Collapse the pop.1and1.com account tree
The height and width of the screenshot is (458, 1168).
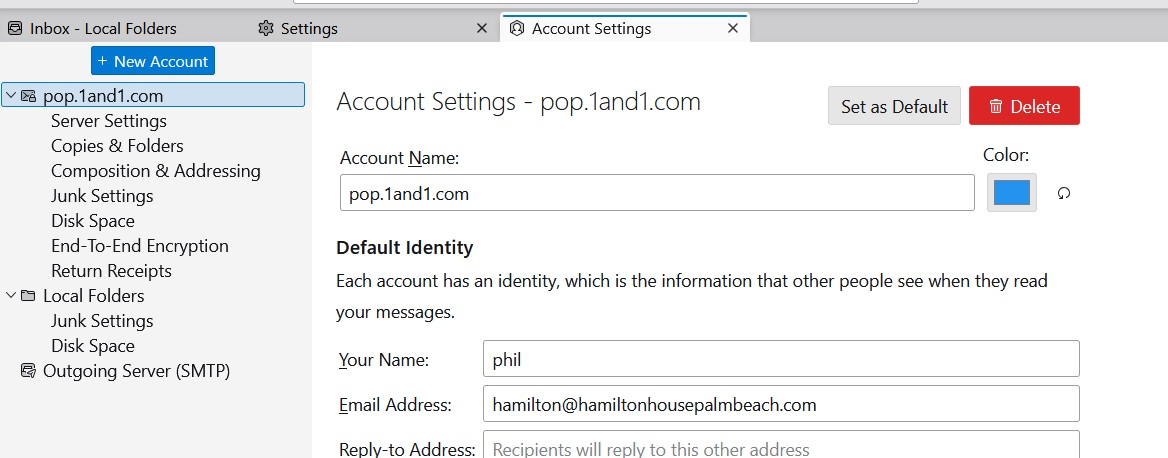(x=10, y=96)
